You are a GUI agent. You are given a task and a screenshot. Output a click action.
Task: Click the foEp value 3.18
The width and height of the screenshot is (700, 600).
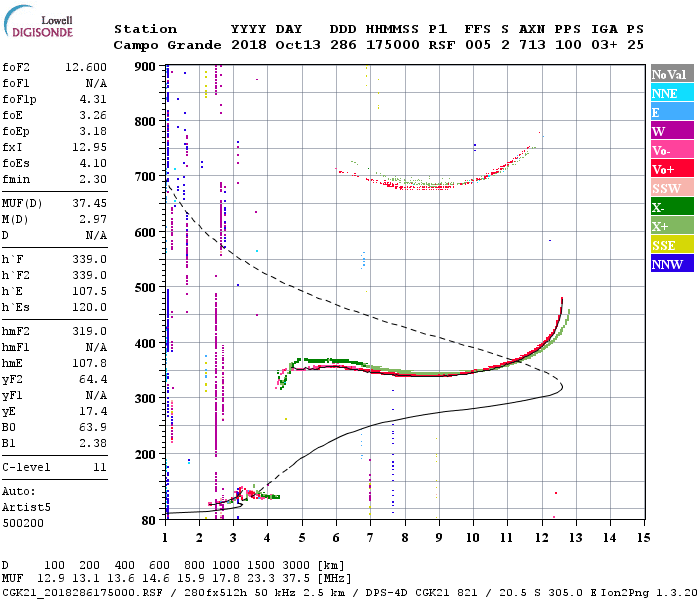pos(93,131)
